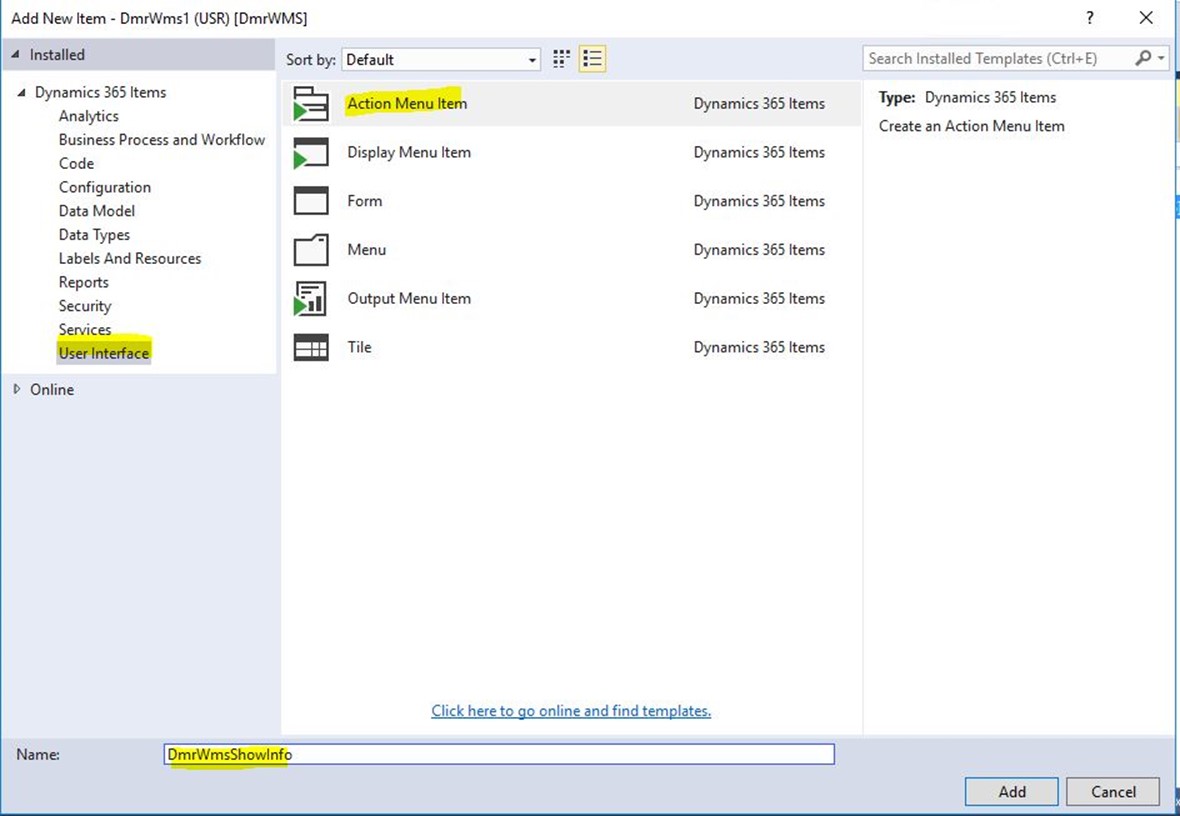Expand the Online section
1180x816 pixels.
pos(17,389)
